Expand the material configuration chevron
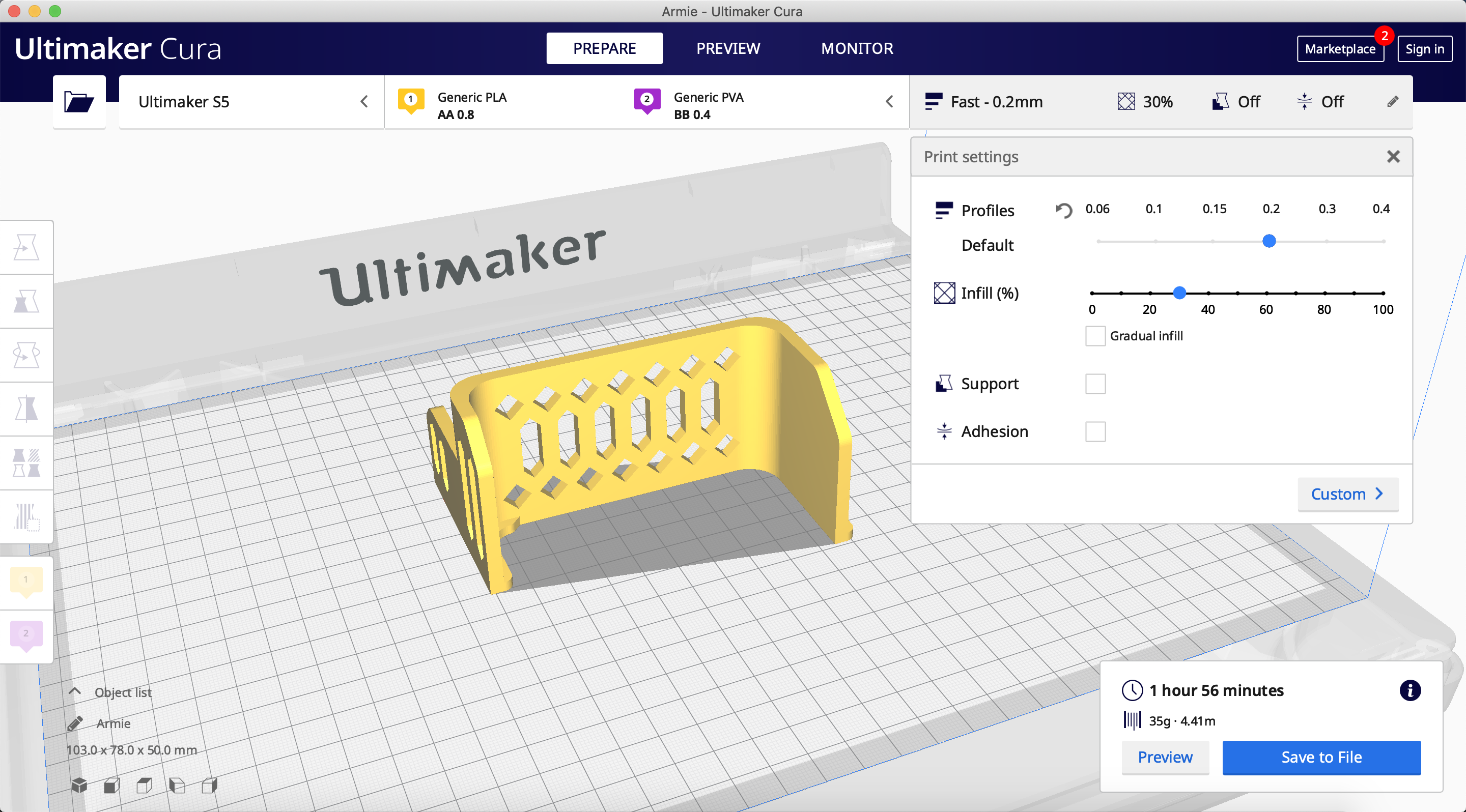1466x812 pixels. click(x=889, y=102)
